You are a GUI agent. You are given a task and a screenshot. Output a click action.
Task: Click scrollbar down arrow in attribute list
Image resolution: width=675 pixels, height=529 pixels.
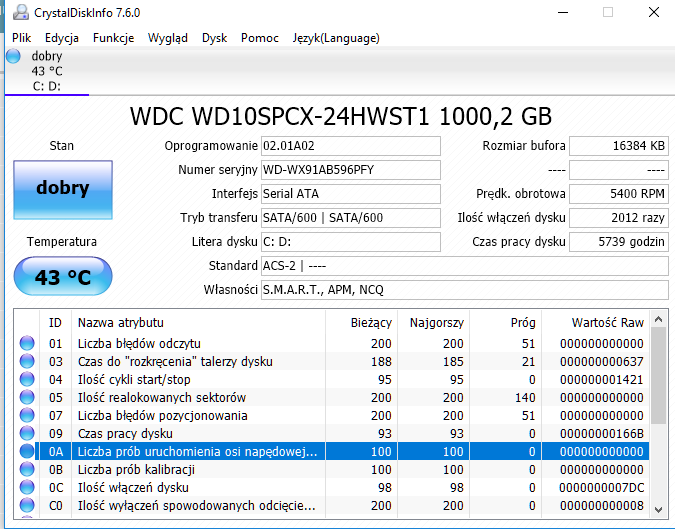coord(658,510)
